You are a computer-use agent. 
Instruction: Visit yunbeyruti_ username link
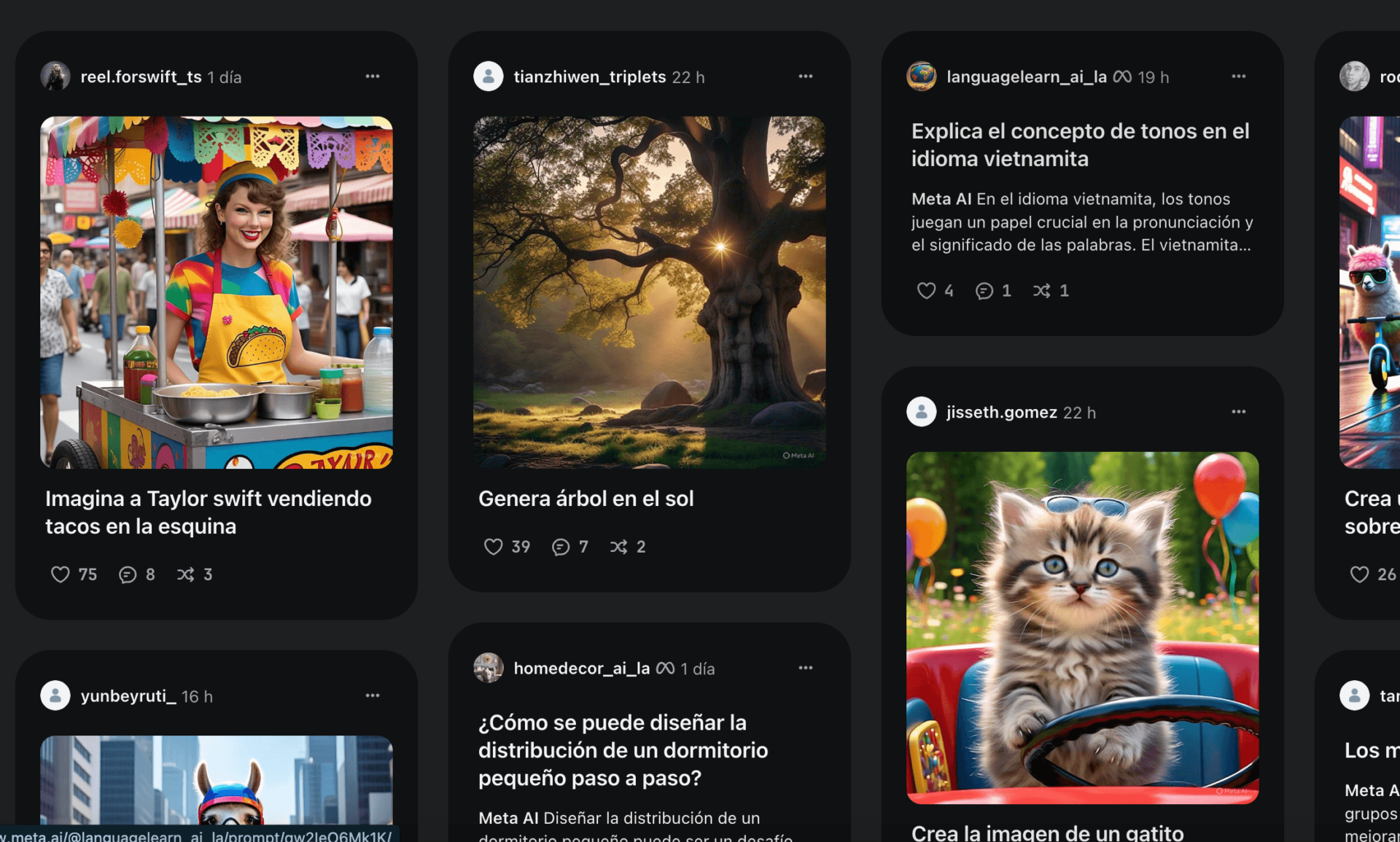click(128, 696)
